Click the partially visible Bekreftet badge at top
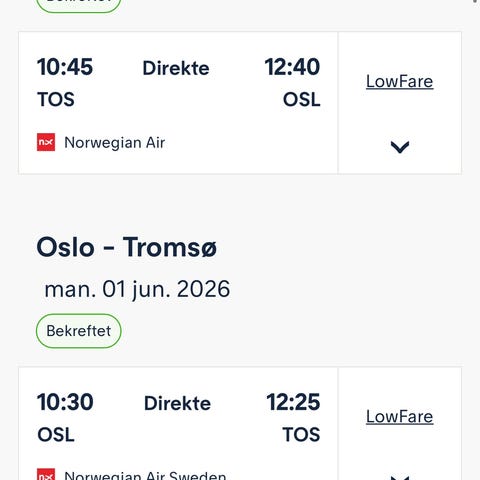This screenshot has width=480, height=480. click(x=79, y=6)
